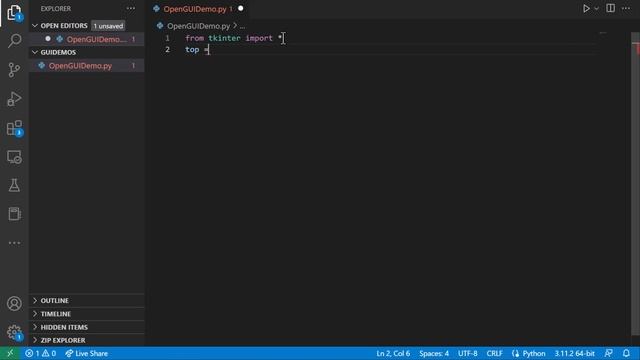The image size is (640, 360).
Task: Click the breadcrumb ellipsis symbol path
Action: 242,26
